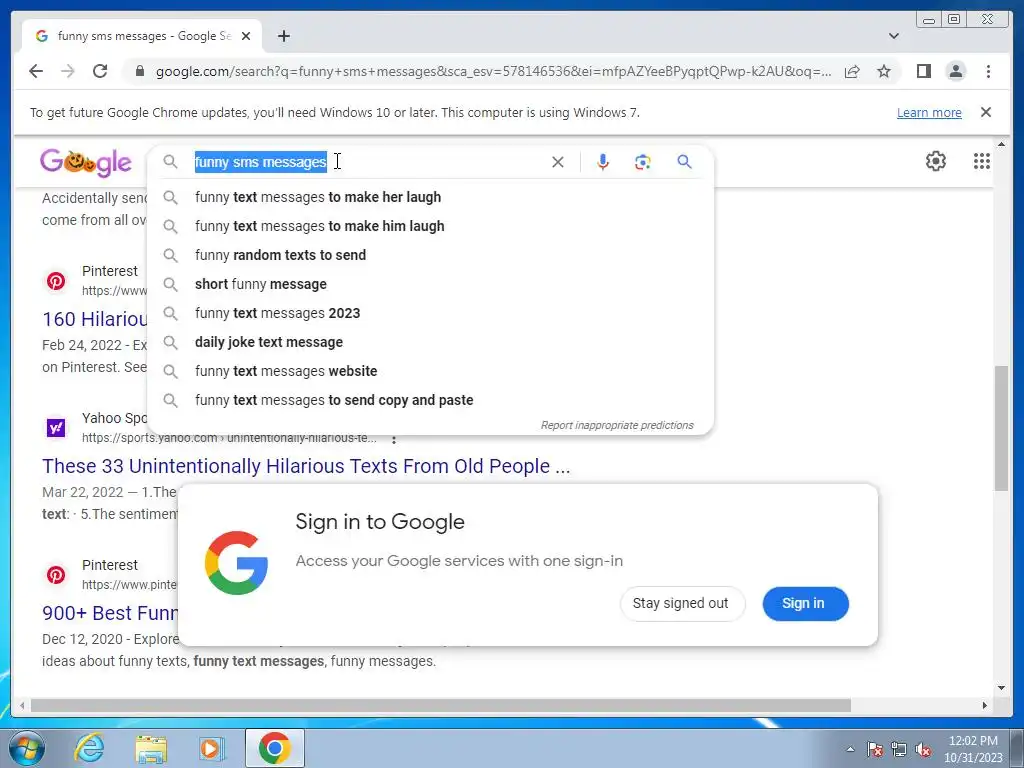
Task: Choose suggestion 'funny random texts to send'
Action: pos(431,255)
